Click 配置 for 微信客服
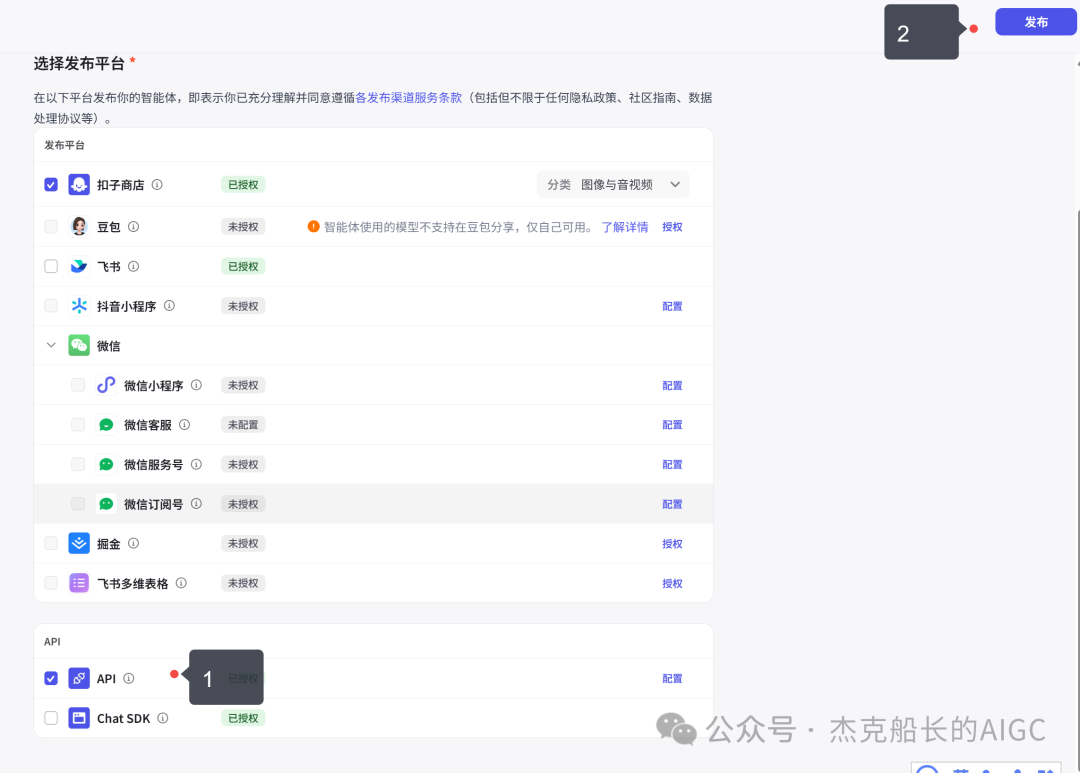 [672, 425]
